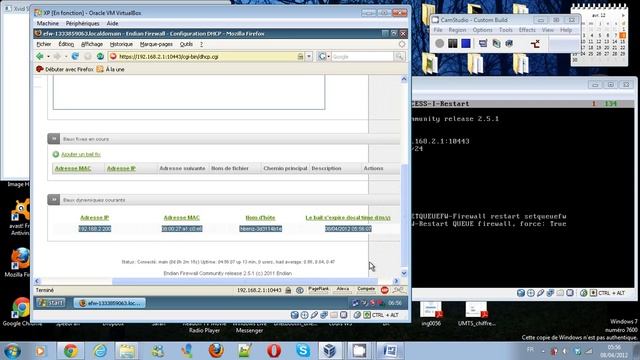Select the dynamic lease hostname cell
The image size is (640, 360).
pyautogui.click(x=260, y=229)
